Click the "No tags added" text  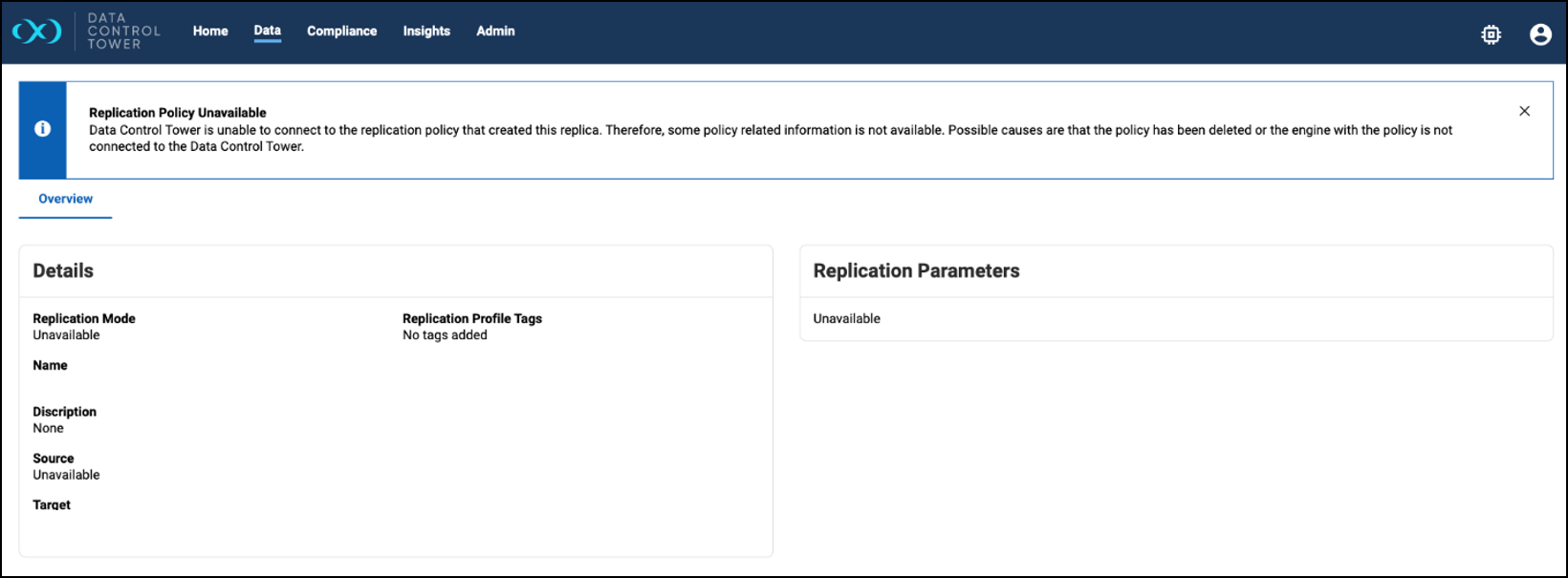coord(445,334)
